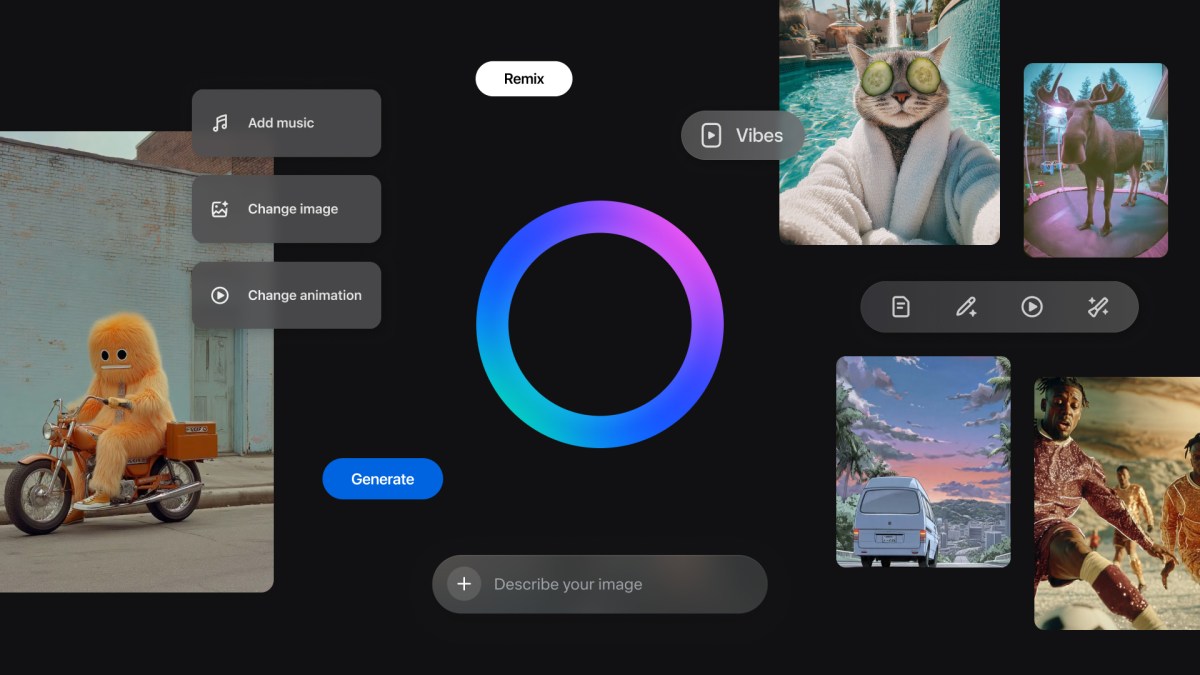Viewport: 1200px width, 675px height.
Task: Open the magic wand effects icon
Action: coord(1099,306)
